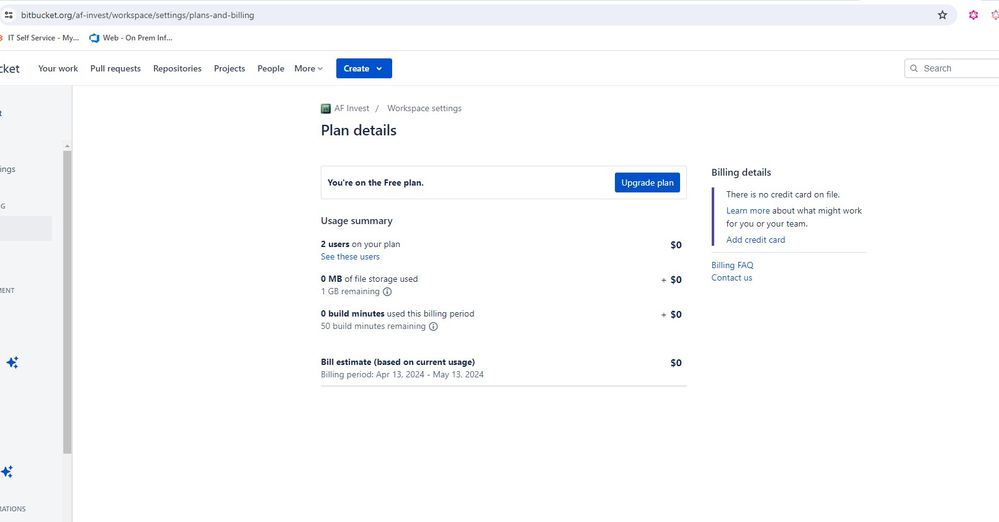The image size is (999, 522).
Task: Click the search magnifier icon
Action: (x=914, y=68)
